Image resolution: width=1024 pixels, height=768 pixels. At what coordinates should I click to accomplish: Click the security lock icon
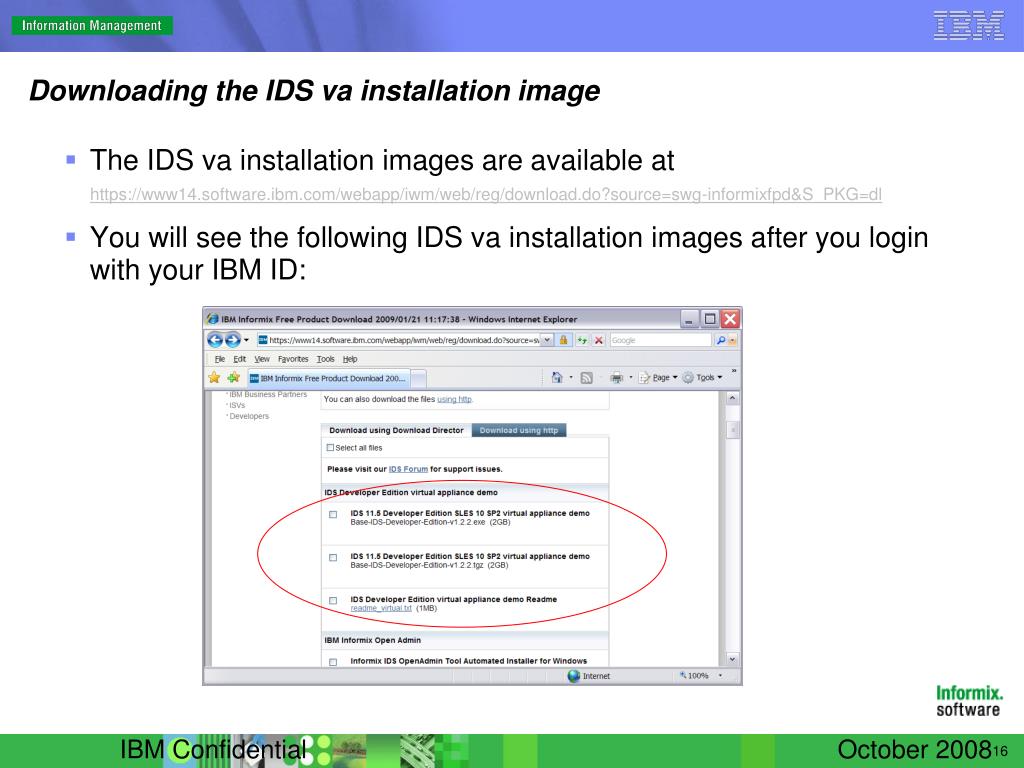(564, 340)
